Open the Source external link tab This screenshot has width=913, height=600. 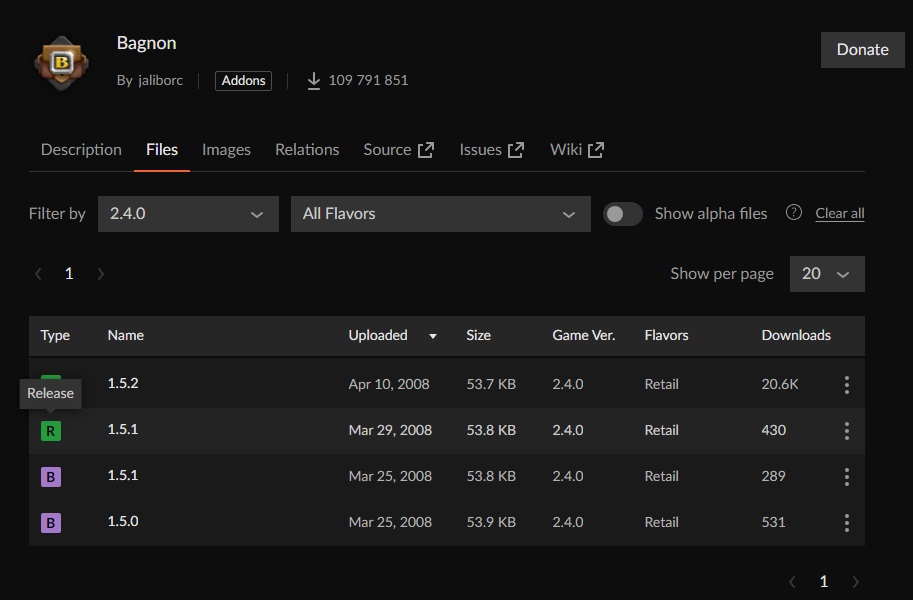coord(399,150)
